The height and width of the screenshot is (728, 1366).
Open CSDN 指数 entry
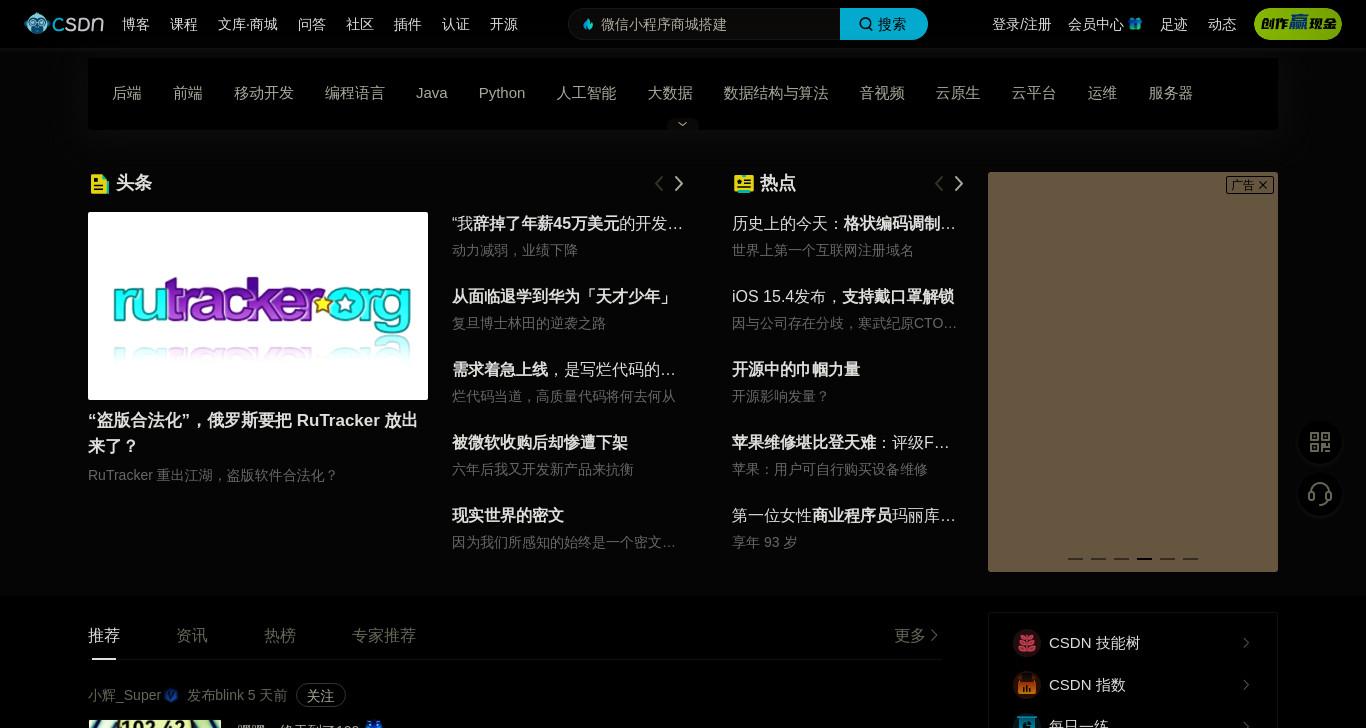point(1133,685)
